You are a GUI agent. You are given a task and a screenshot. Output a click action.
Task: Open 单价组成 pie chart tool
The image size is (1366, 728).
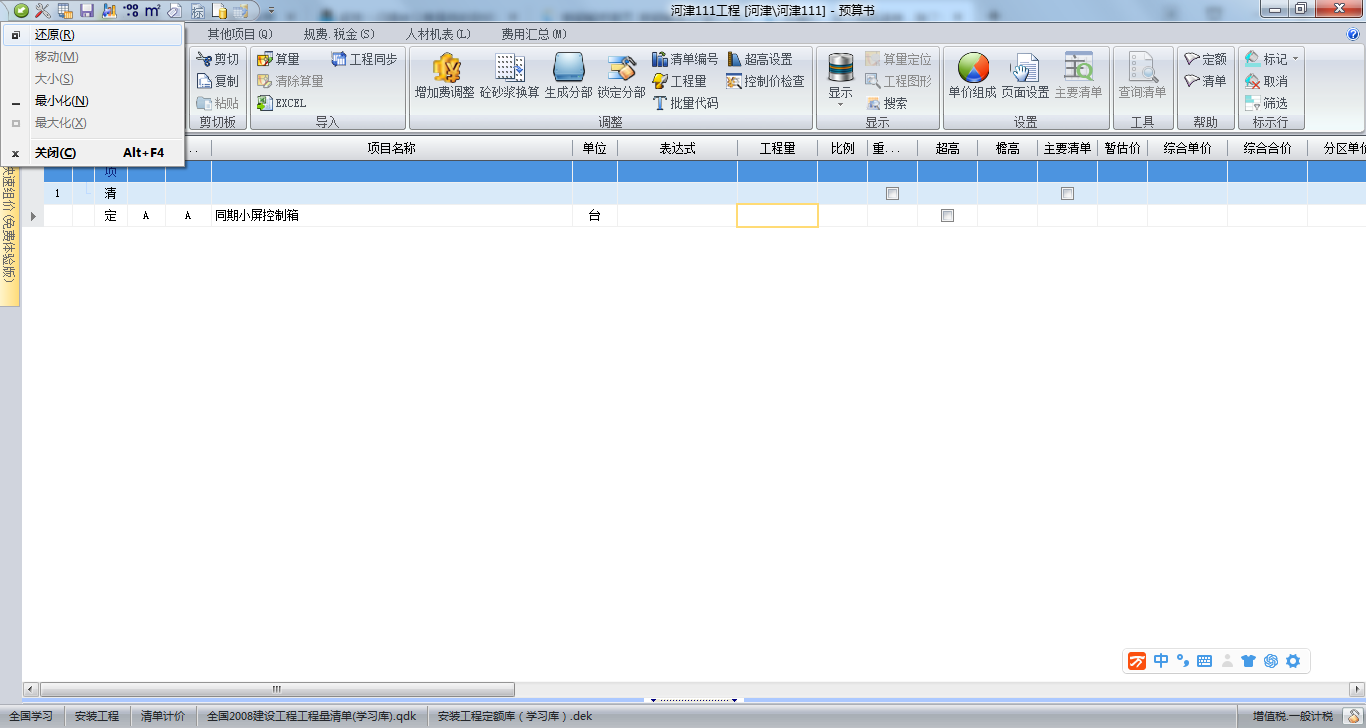(x=973, y=76)
